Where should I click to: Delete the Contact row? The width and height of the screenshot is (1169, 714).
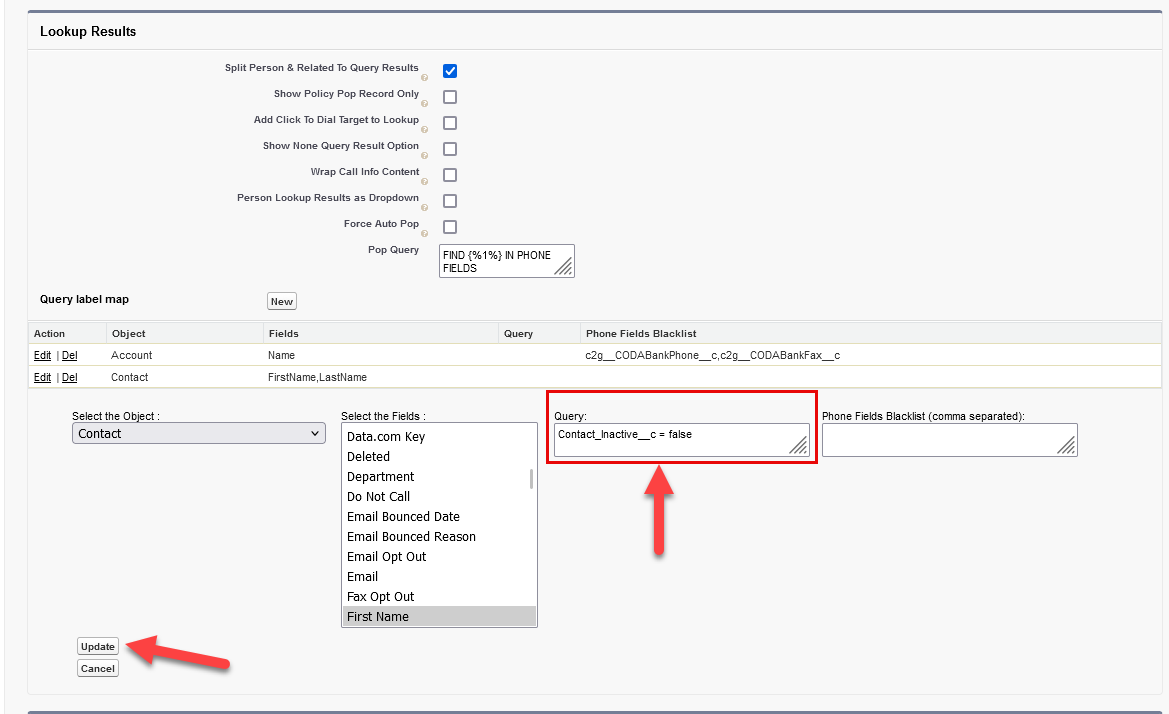click(x=69, y=378)
